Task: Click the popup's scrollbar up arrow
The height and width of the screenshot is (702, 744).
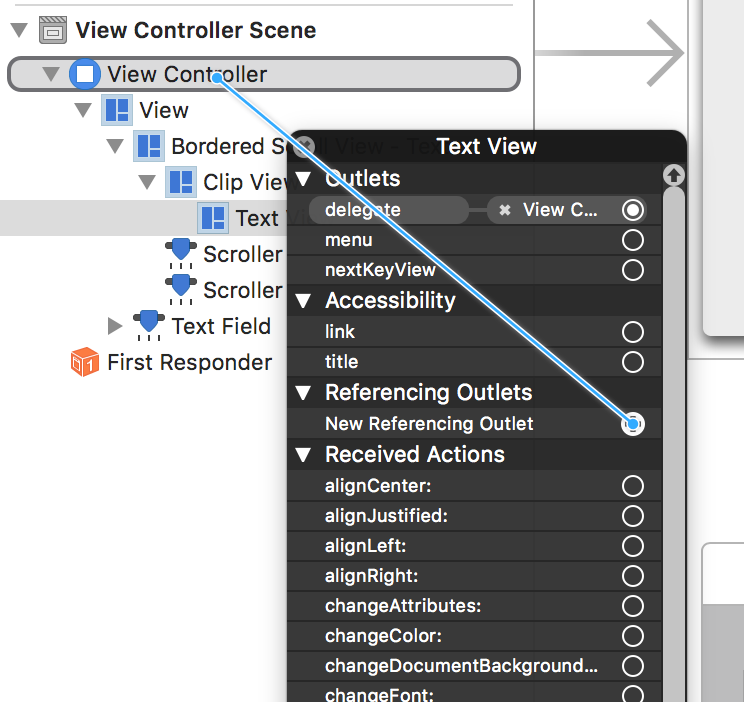Action: tap(674, 176)
